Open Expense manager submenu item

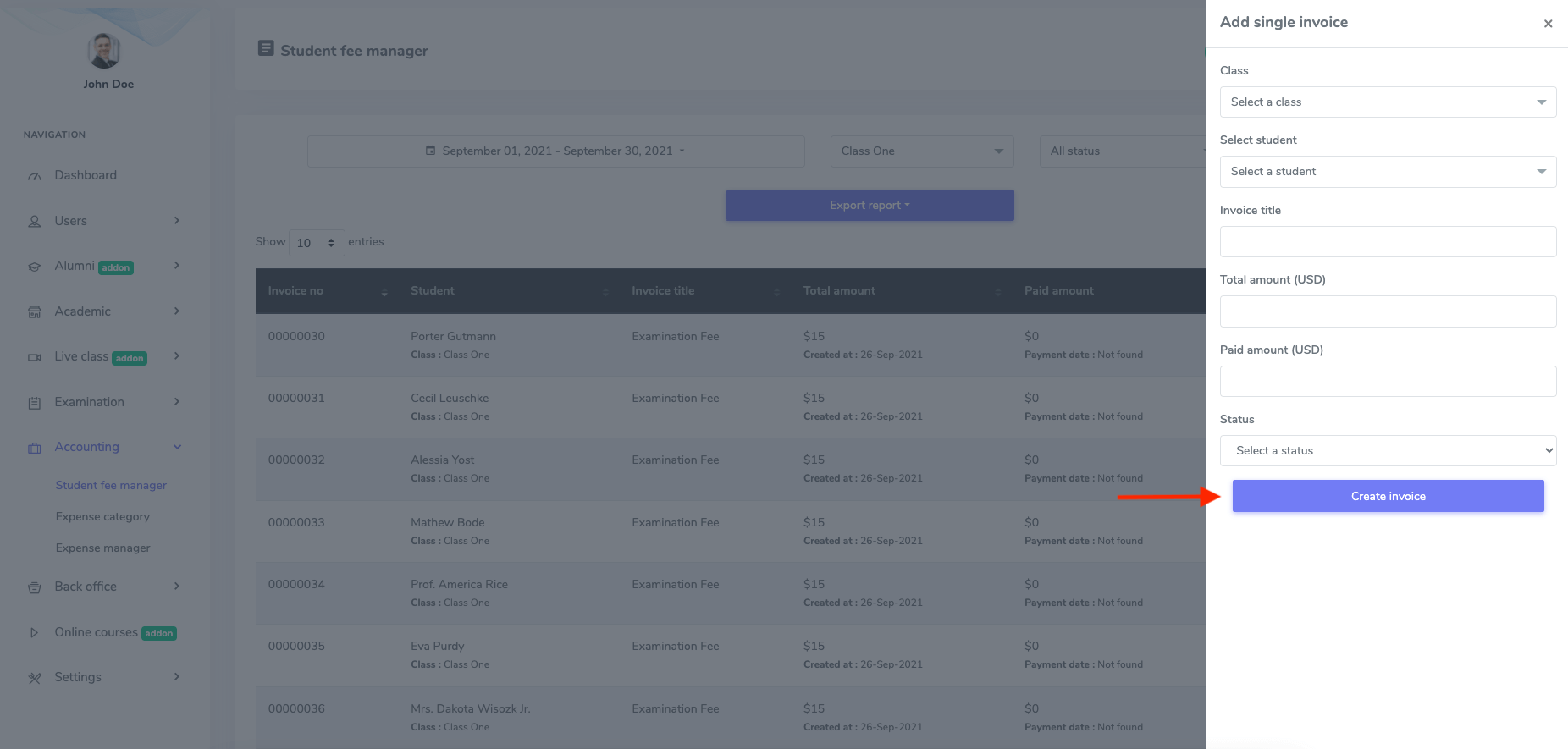(102, 548)
